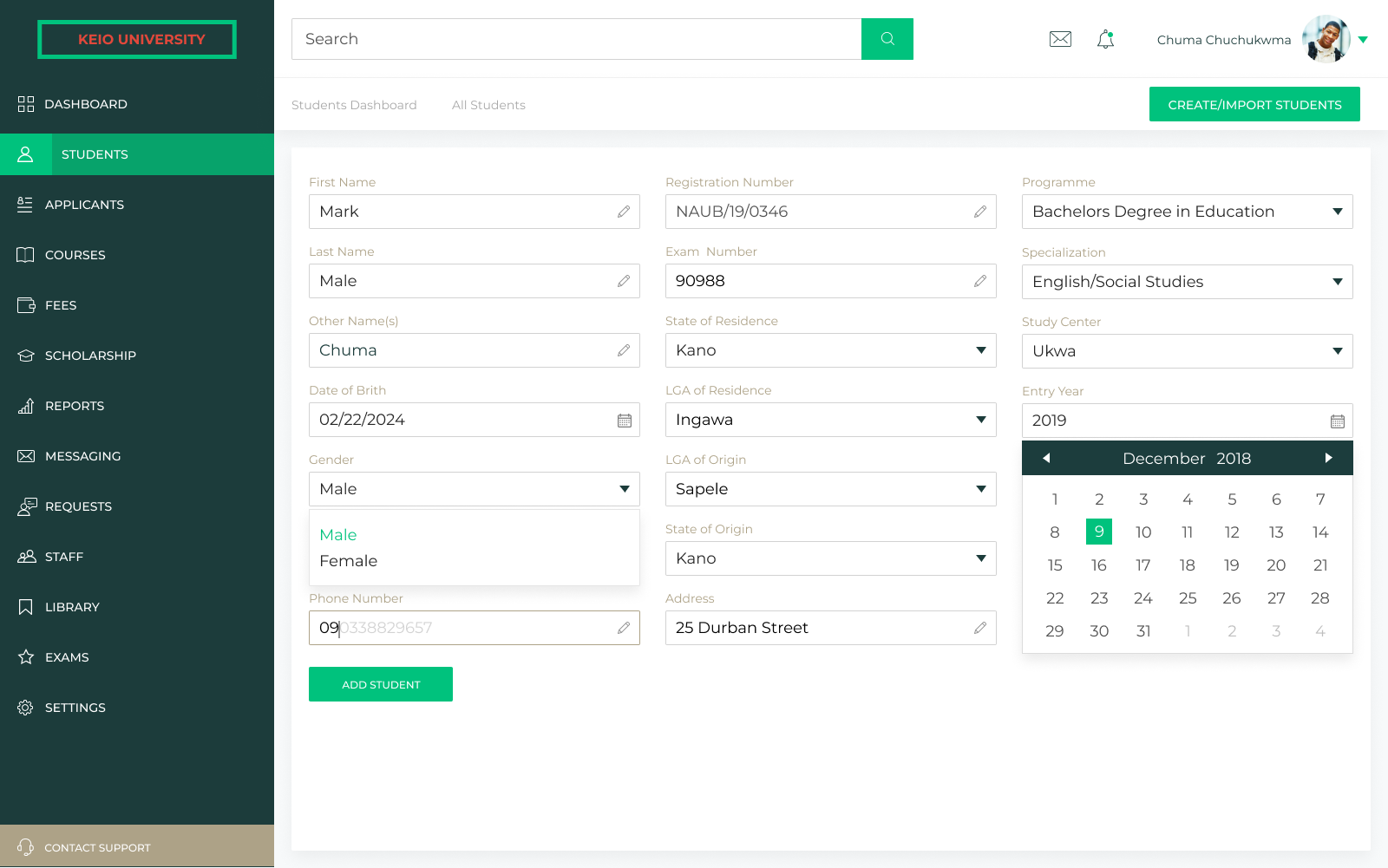Click the ADD STUDENT button
This screenshot has width=1388, height=868.
click(380, 684)
